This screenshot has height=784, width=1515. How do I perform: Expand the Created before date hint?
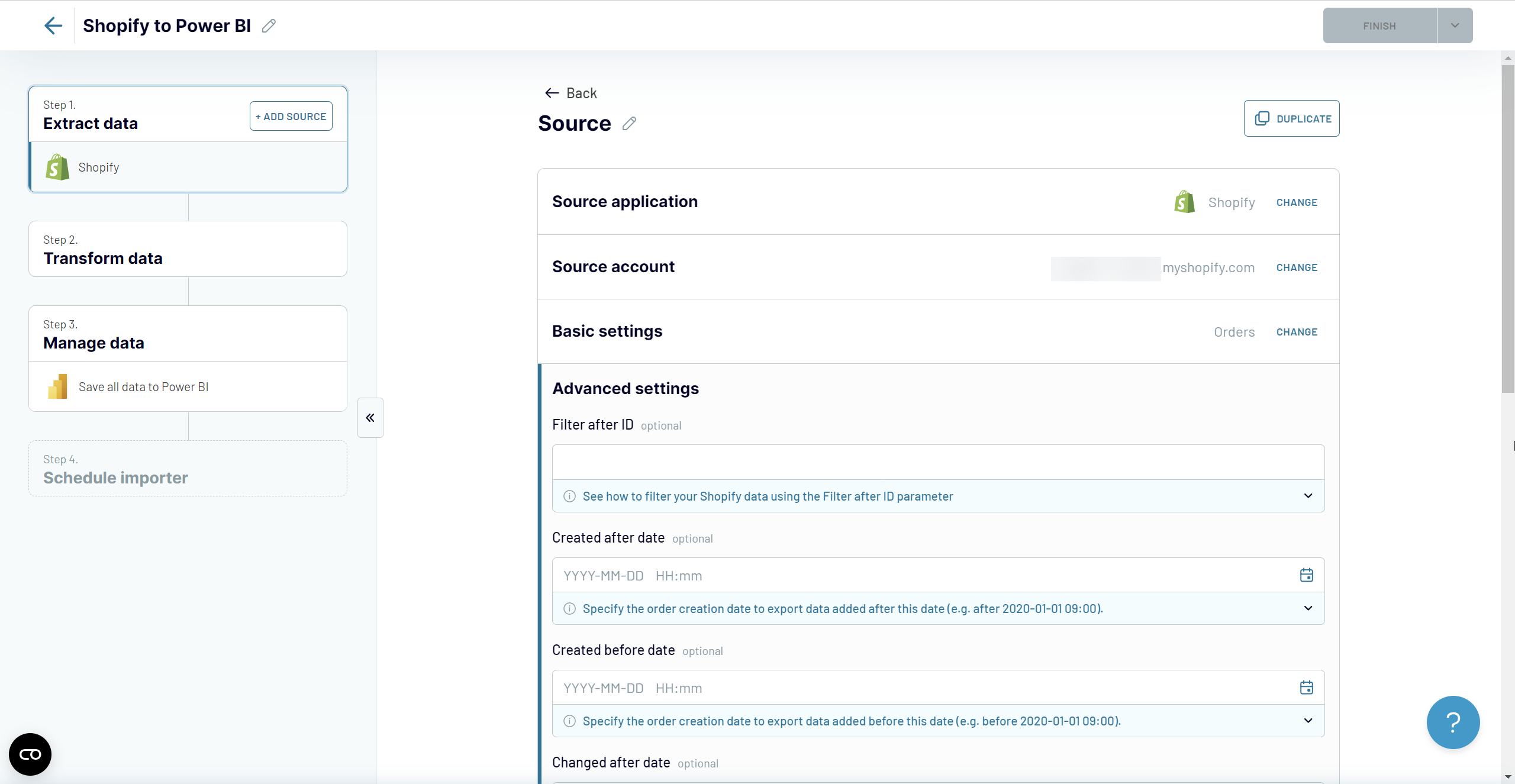click(1308, 721)
